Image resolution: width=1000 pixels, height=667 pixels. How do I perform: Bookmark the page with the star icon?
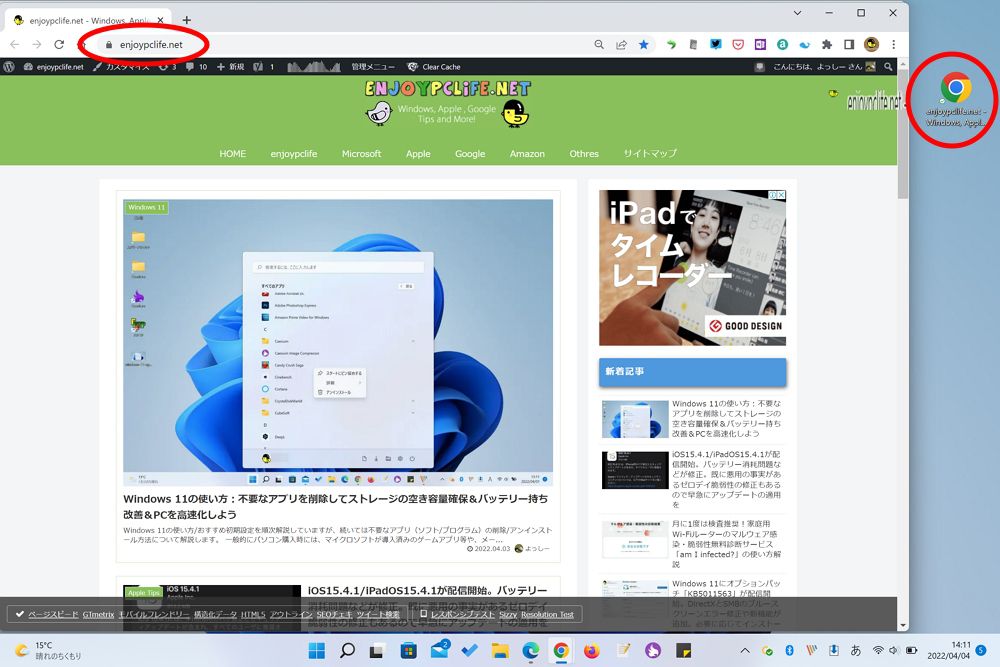point(644,44)
